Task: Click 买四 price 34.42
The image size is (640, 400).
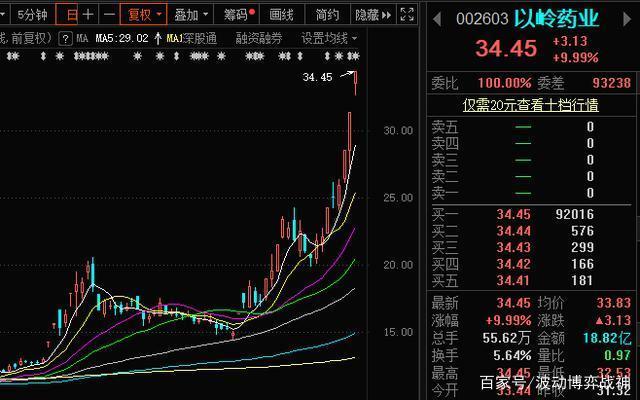Action: tap(513, 264)
